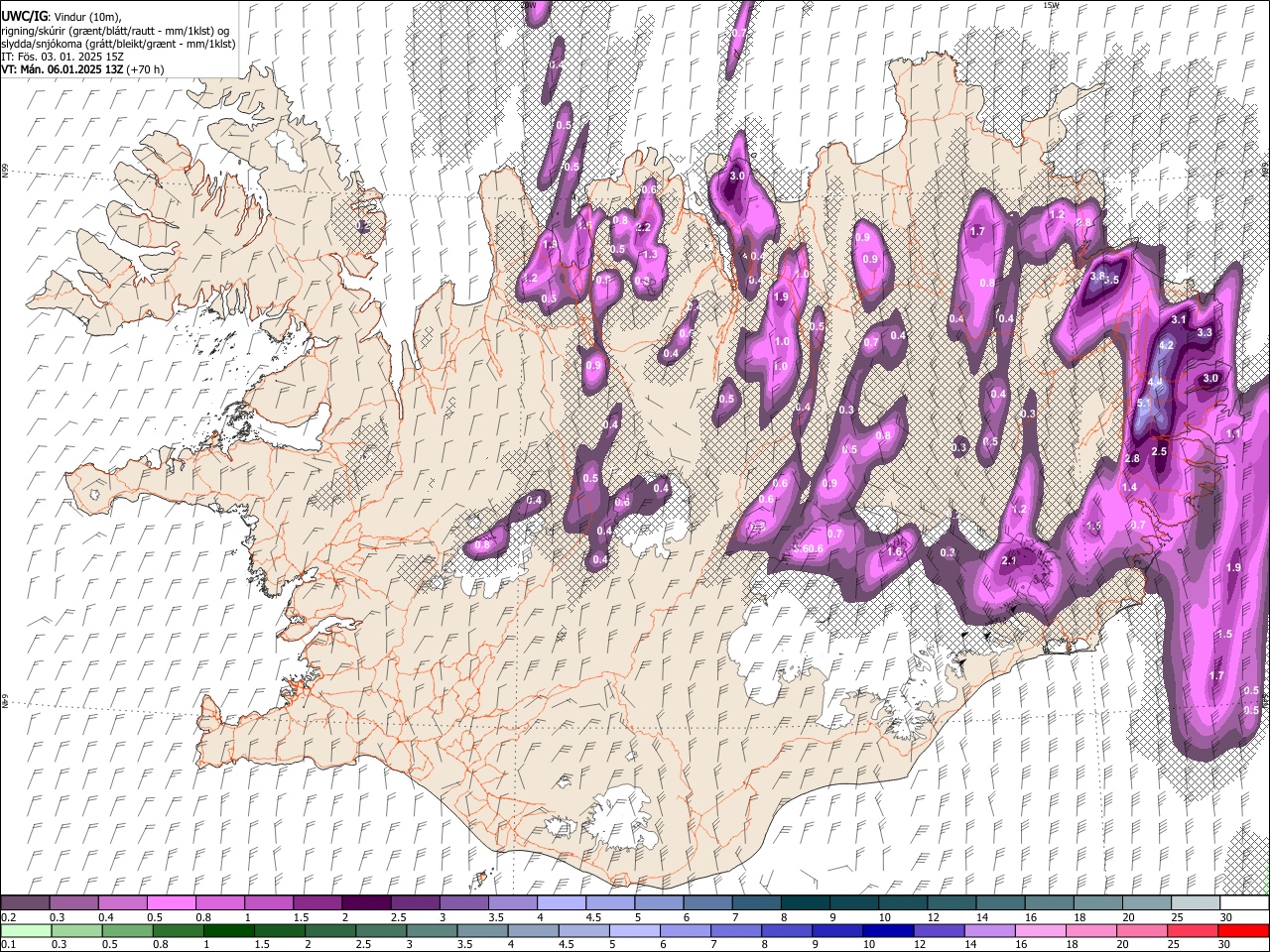Click the "0.8" label in the bottom legend row
Screen dimensions: 1270x952
[x=161, y=944]
